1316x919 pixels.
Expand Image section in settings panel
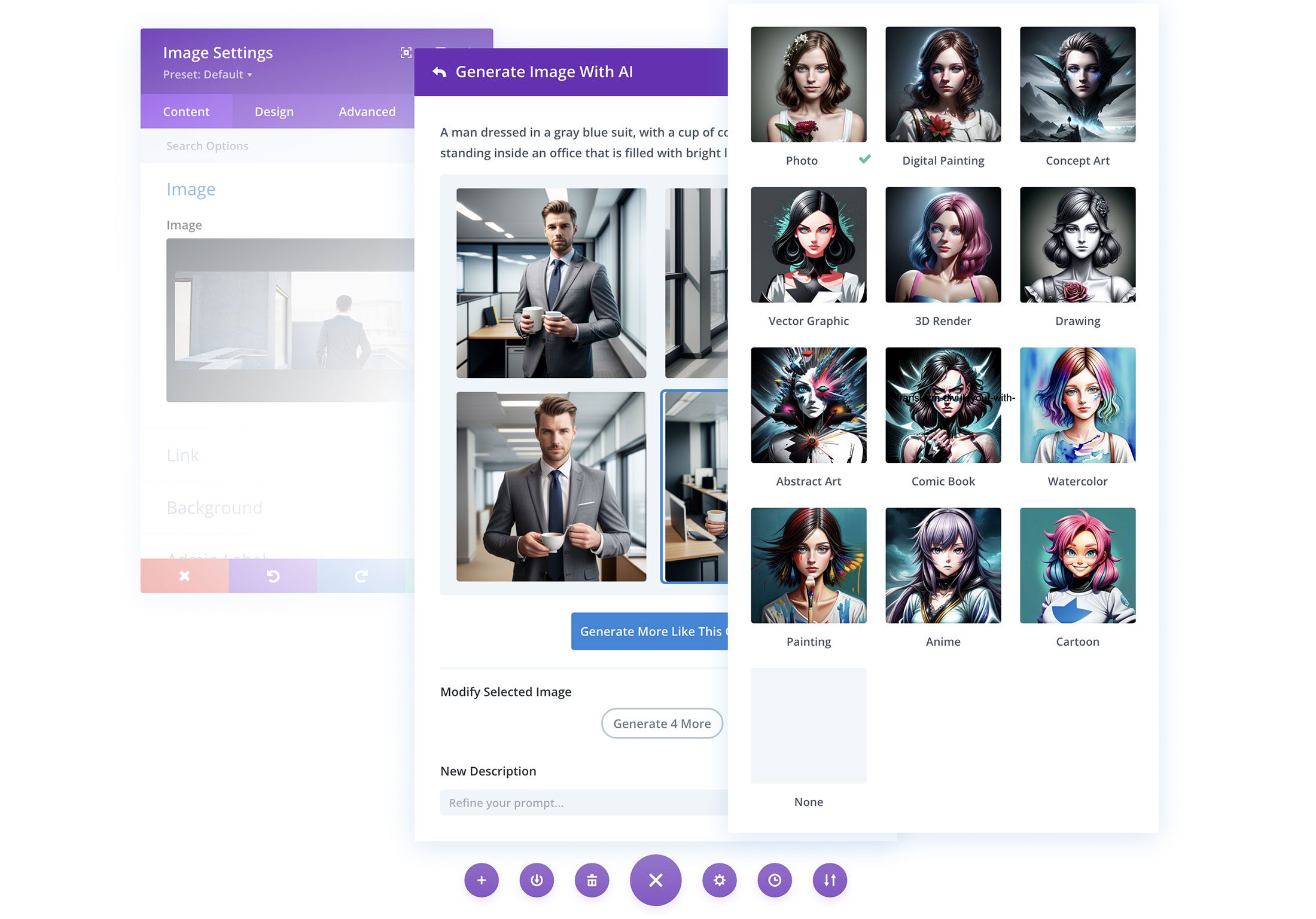[x=191, y=188]
